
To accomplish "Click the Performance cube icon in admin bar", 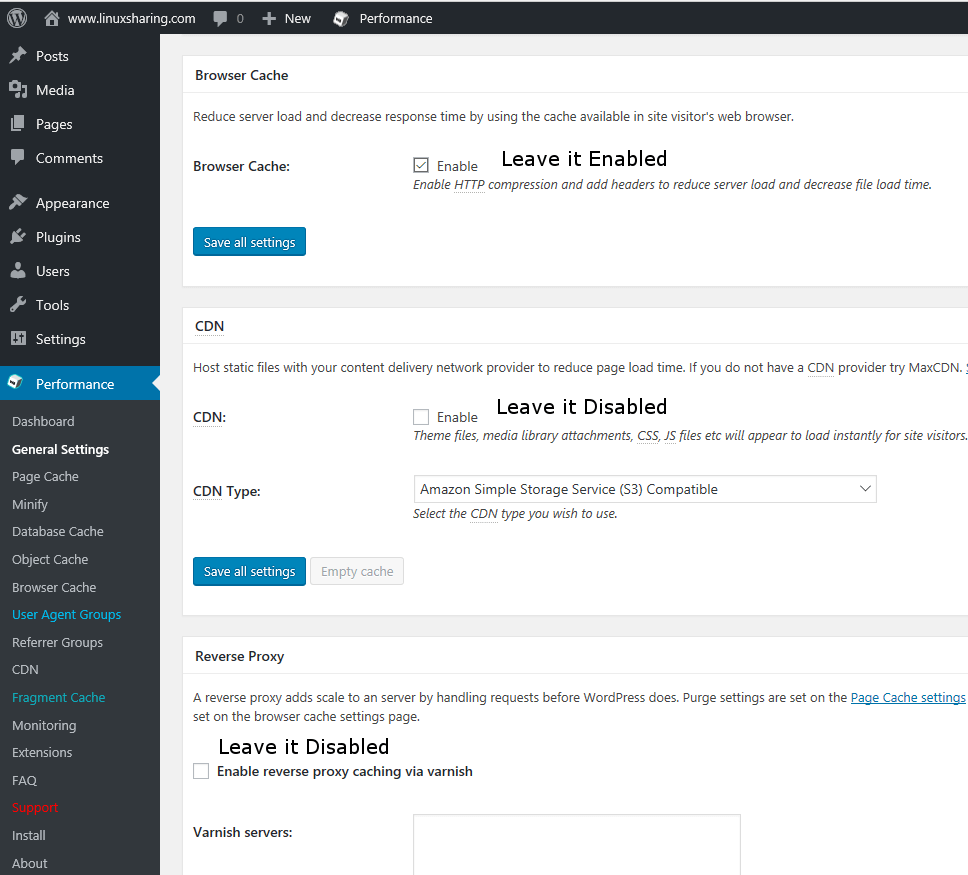I will 341,18.
